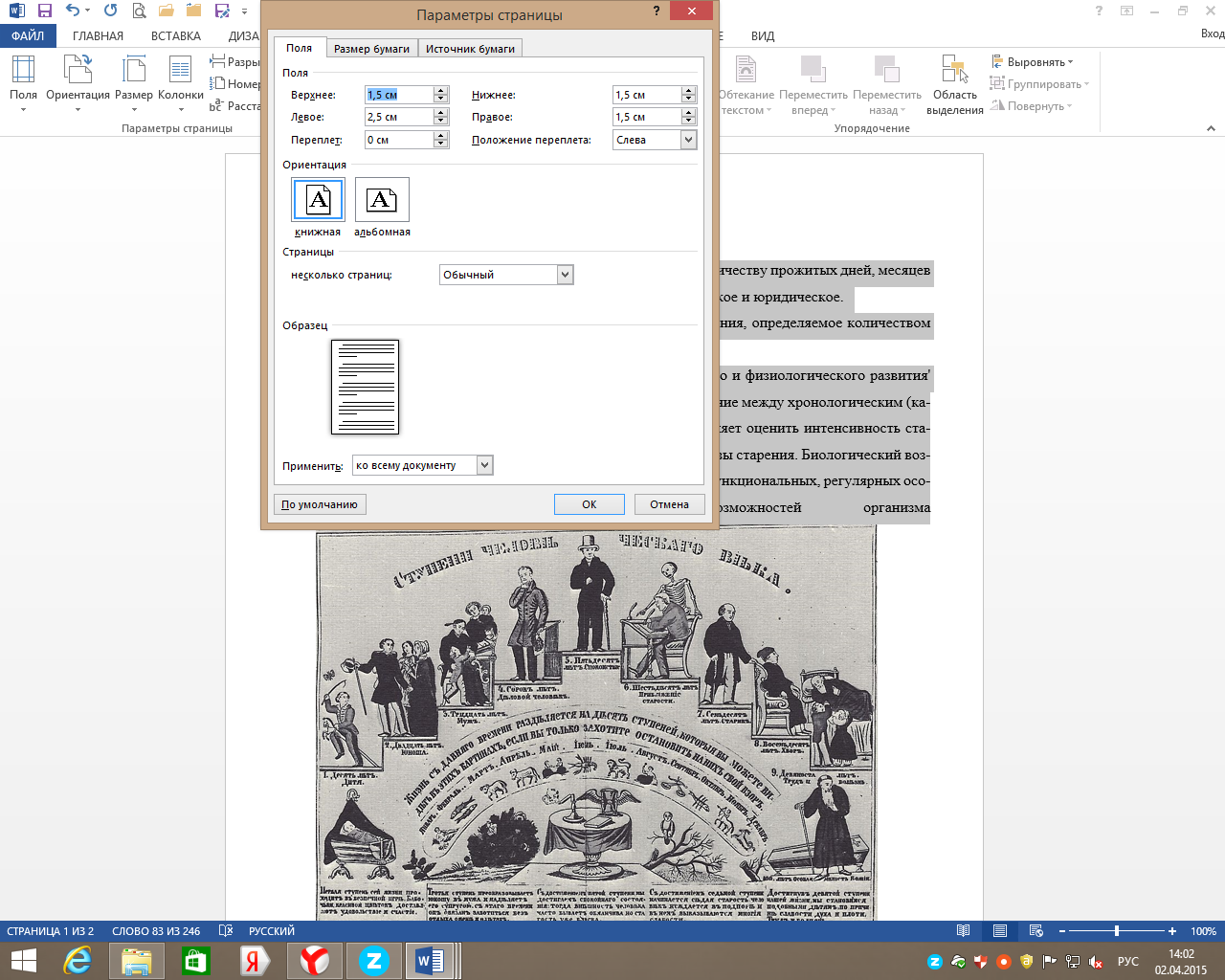Switch to Read Mode view icon
1225x980 pixels.
point(963,931)
